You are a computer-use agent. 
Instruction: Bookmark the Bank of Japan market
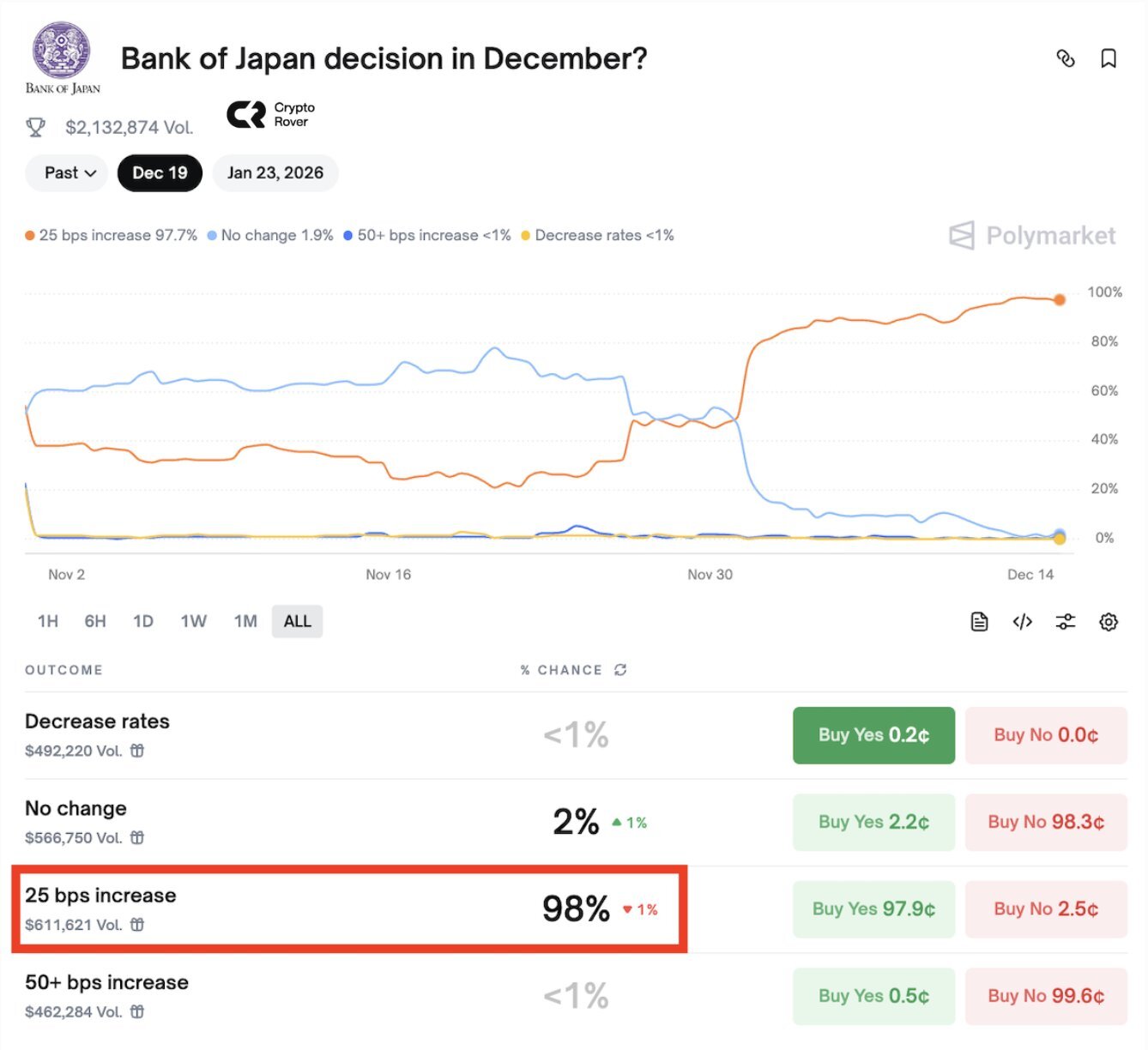pyautogui.click(x=1108, y=58)
